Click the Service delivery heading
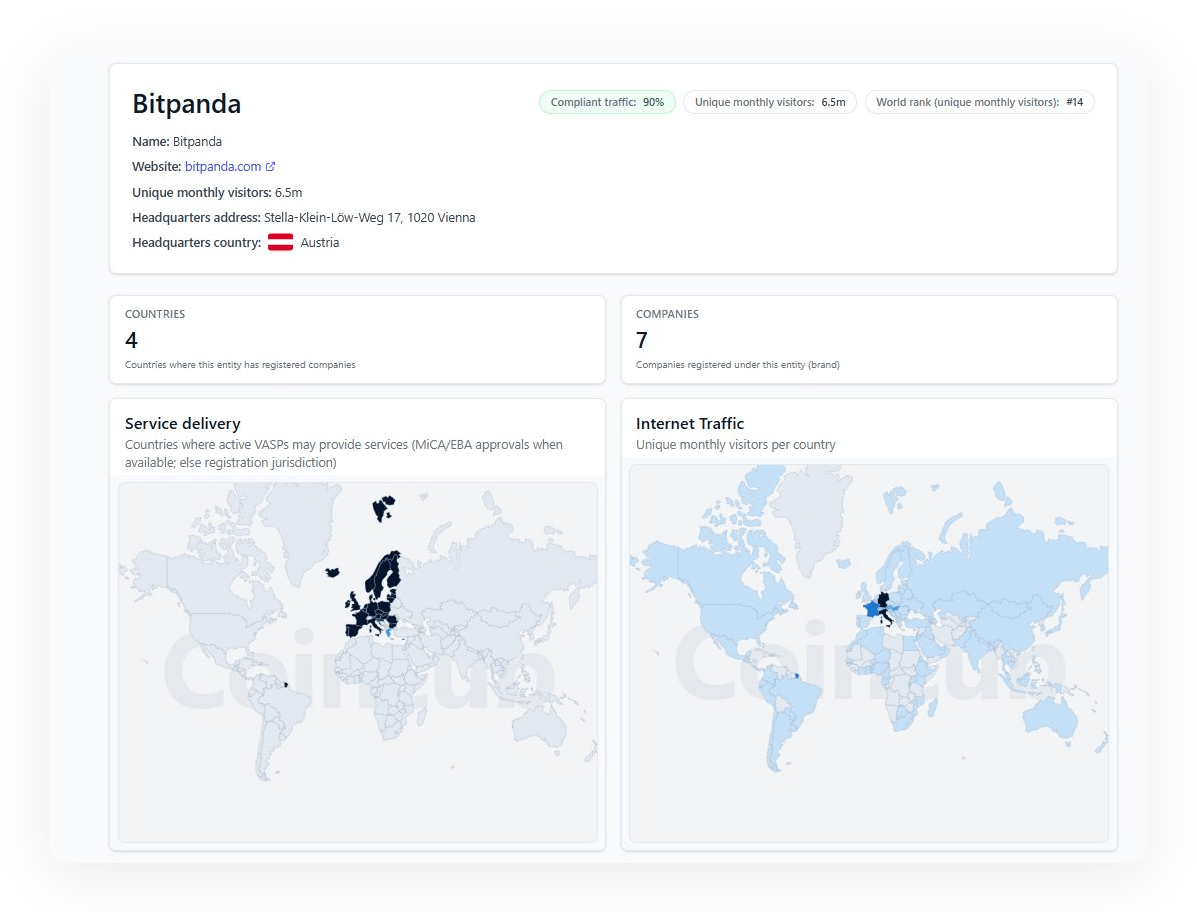Viewport: 1197px width, 912px height. click(182, 424)
